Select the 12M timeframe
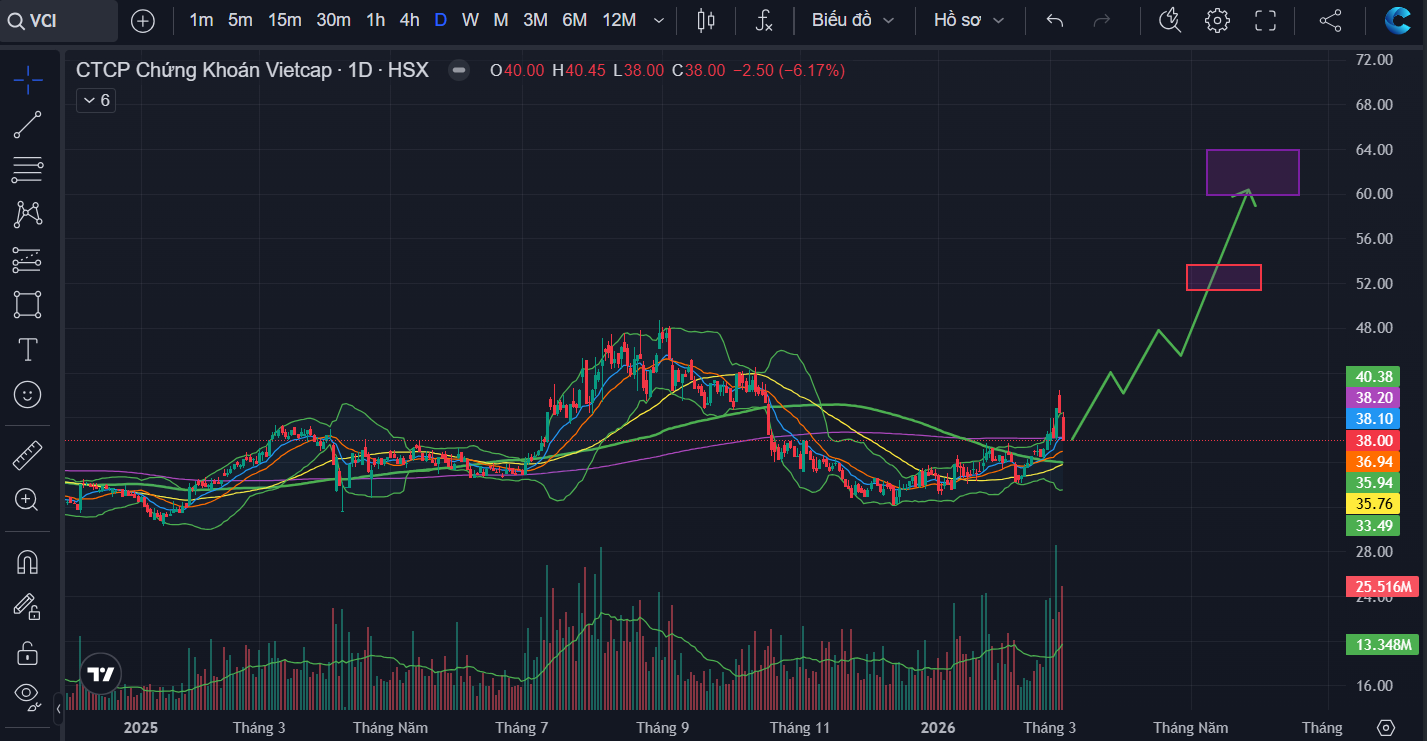 [619, 20]
